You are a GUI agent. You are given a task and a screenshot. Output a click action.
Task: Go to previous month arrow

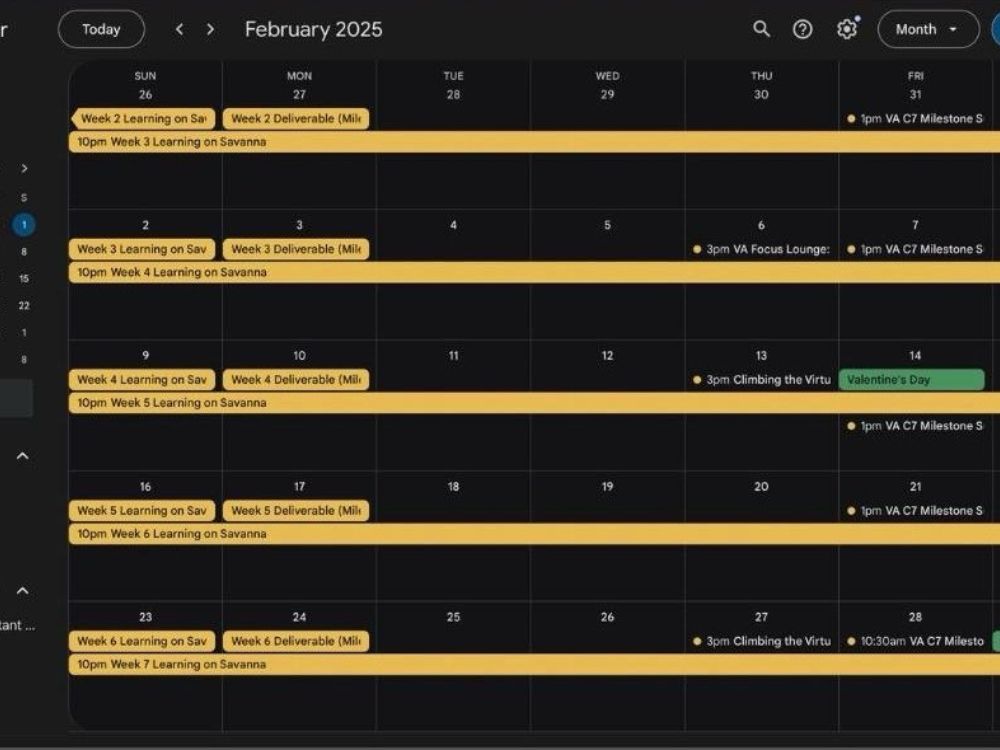tap(179, 29)
